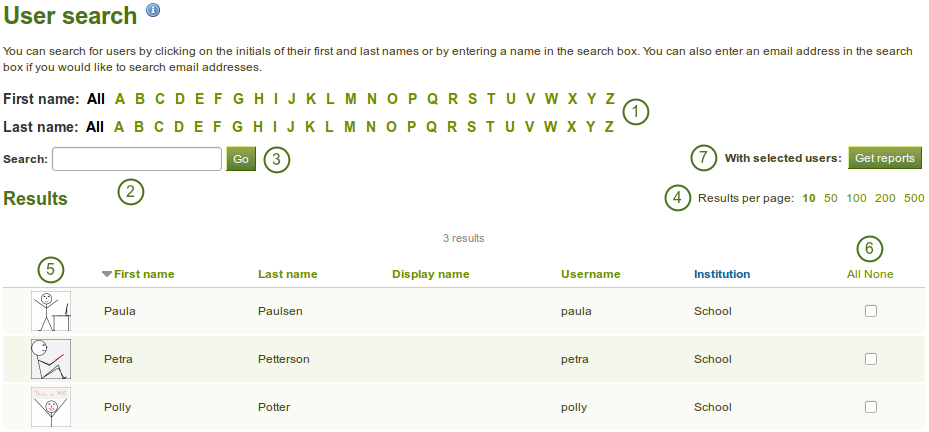Deselect all users using None link
The image size is (929, 432).
pyautogui.click(x=881, y=274)
